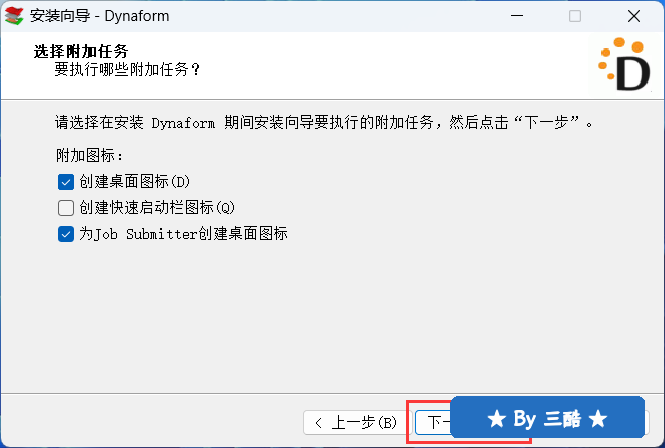Screen dimensions: 665x448
Task: Click the back chevron arrow on 上一步
Action: point(319,423)
